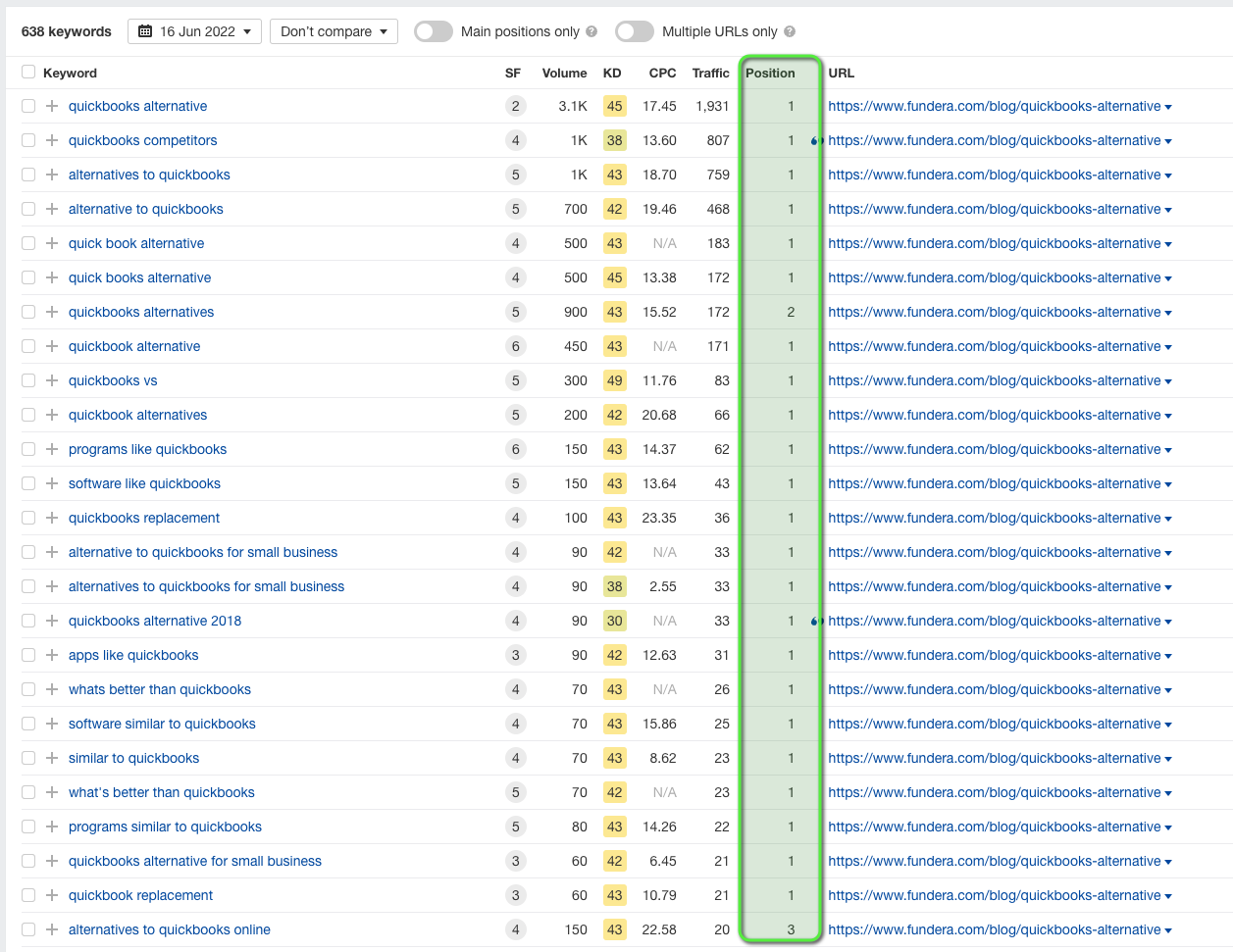
Task: Click the 'quickbooks alternative for small business' keyword
Action: click(195, 861)
